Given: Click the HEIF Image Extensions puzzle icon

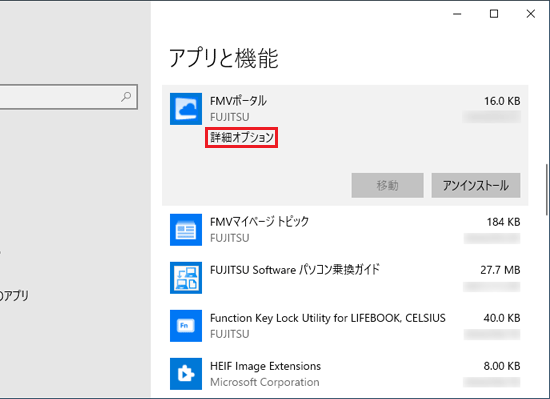Looking at the screenshot, I should tap(186, 374).
